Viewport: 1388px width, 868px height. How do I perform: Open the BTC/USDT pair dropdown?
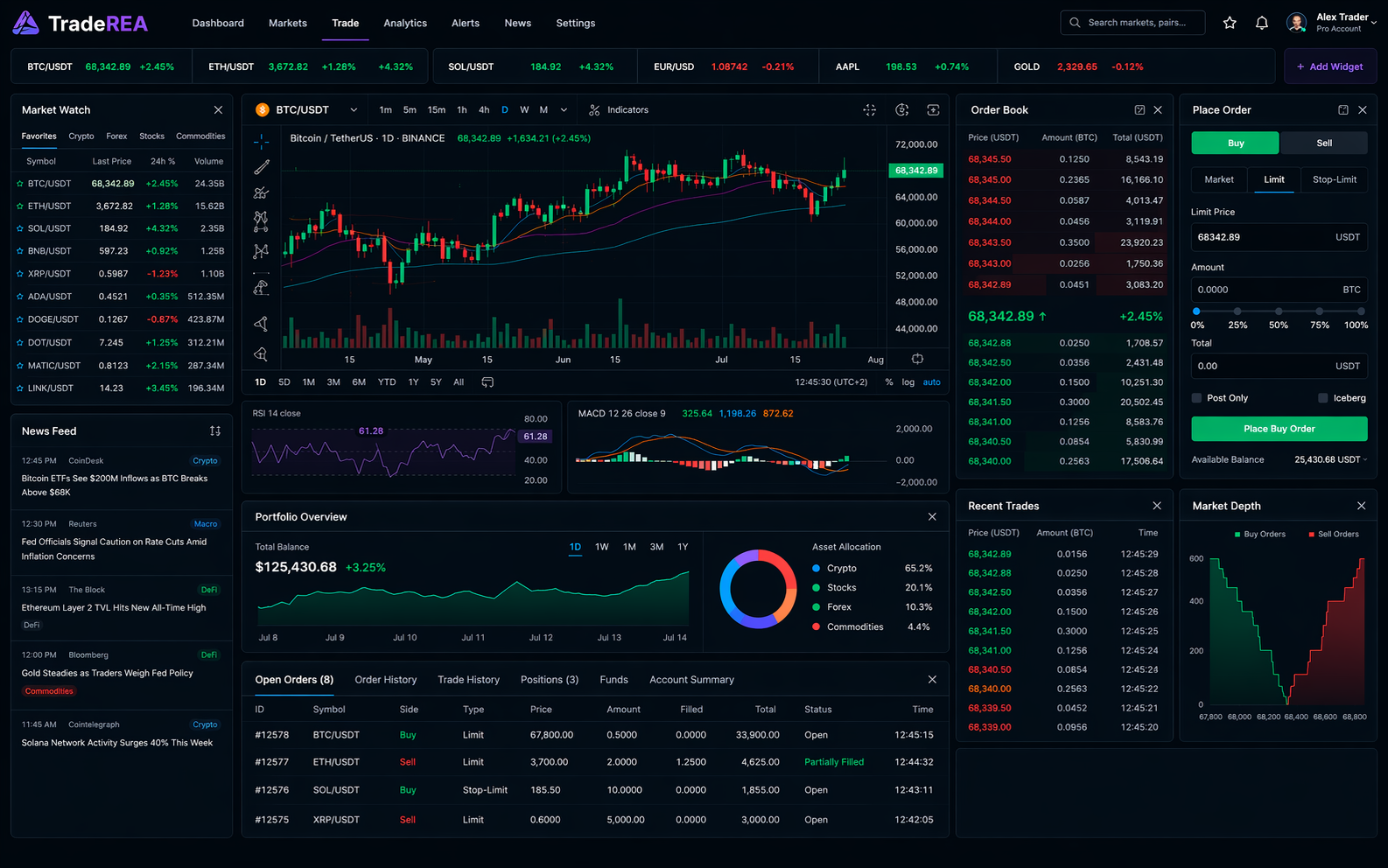click(x=354, y=110)
